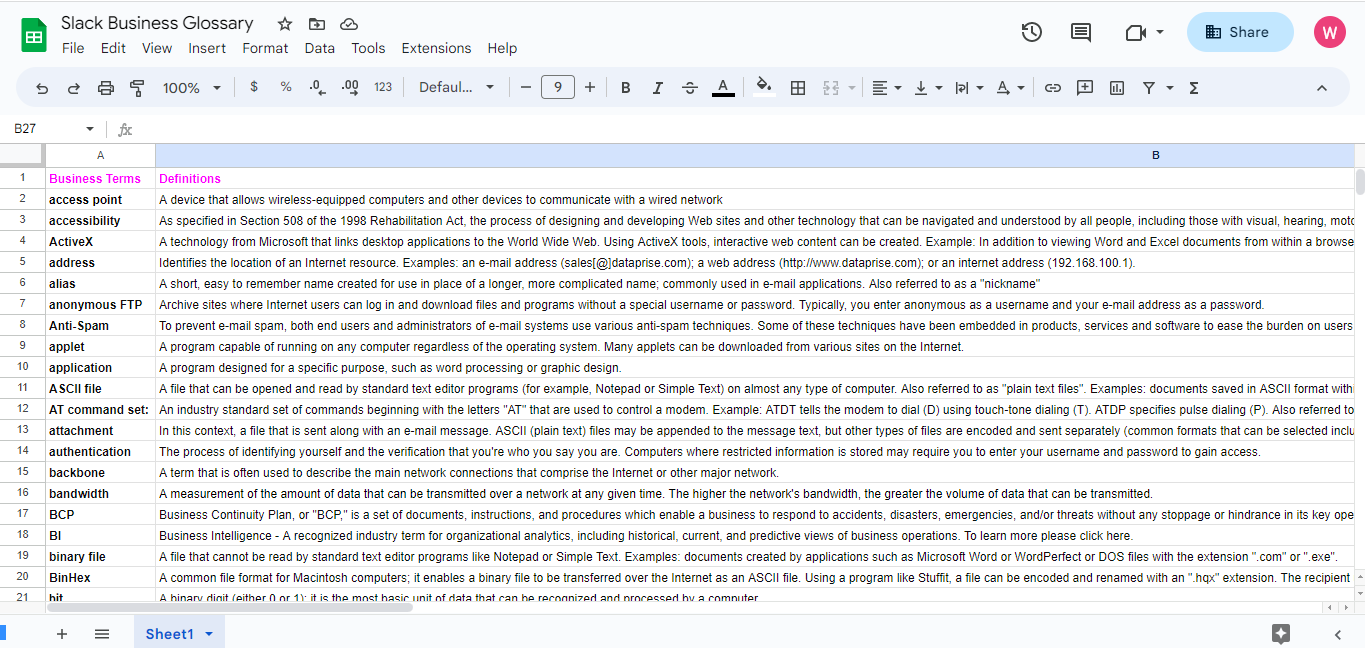Image resolution: width=1365 pixels, height=648 pixels.
Task: Open the Extensions menu
Action: [x=436, y=48]
